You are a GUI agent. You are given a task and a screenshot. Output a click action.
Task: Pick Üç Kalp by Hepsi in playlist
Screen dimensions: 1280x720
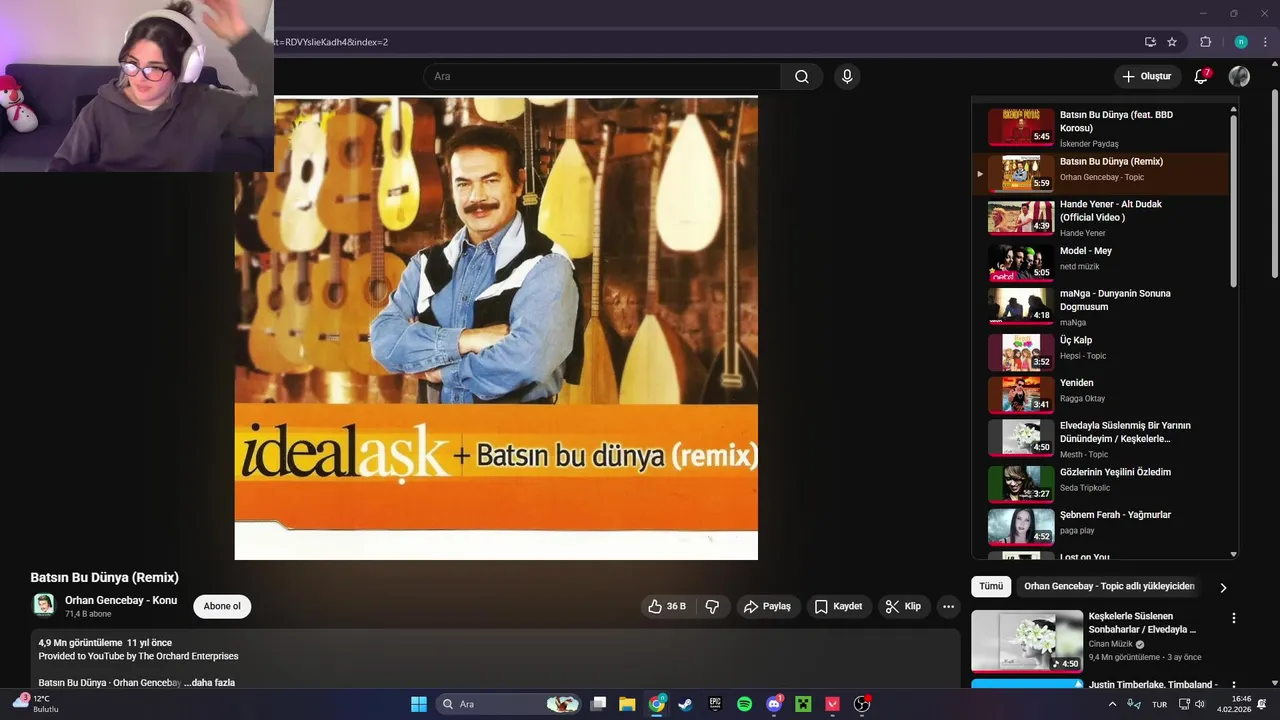[1100, 351]
